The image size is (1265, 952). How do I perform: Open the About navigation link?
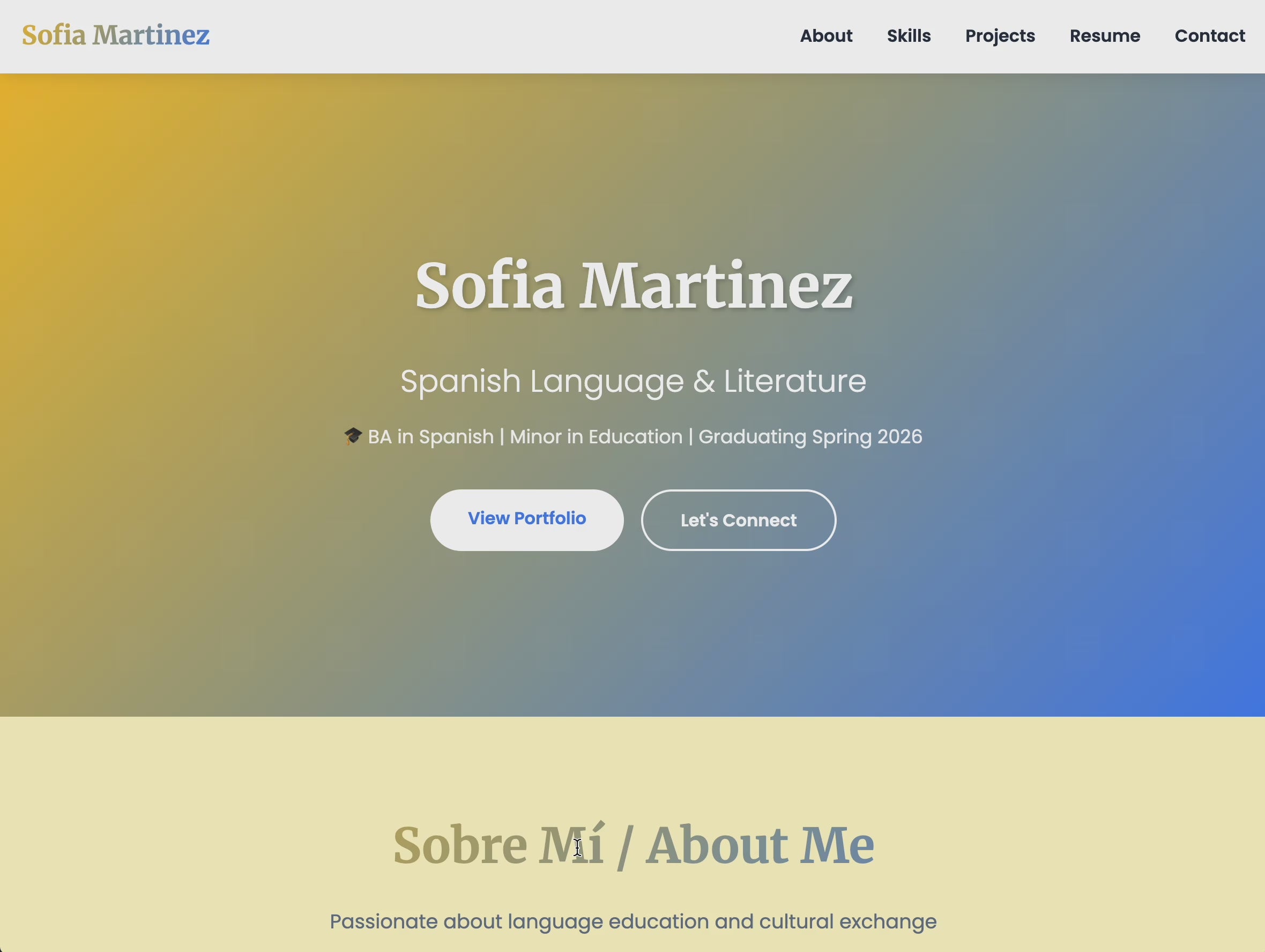pyautogui.click(x=826, y=35)
